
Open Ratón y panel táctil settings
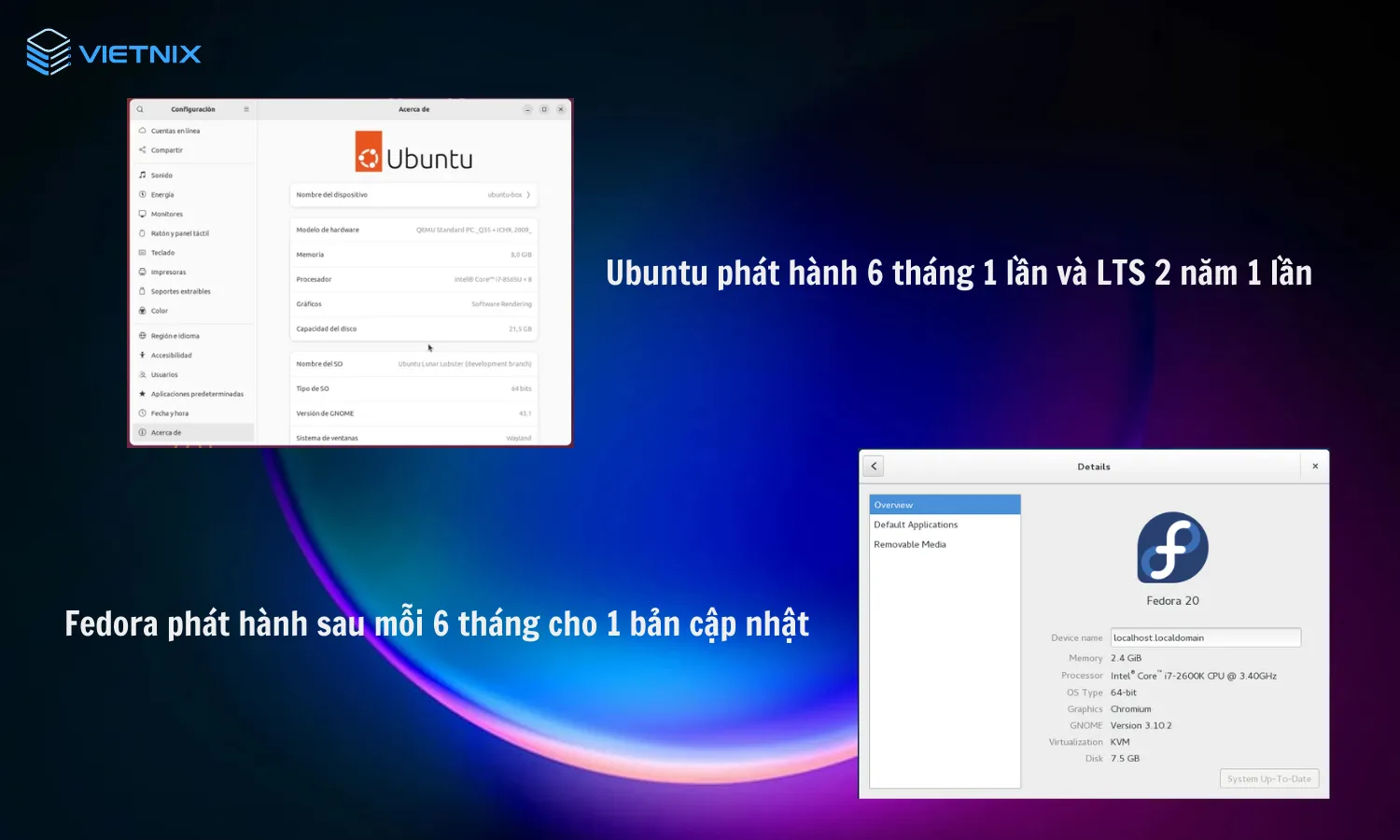[193, 233]
